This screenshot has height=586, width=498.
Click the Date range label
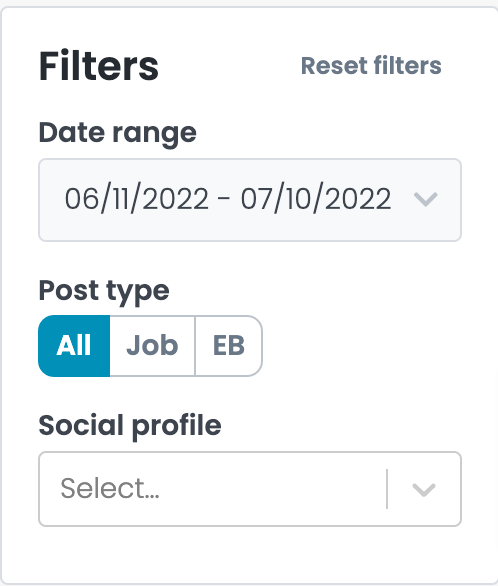[x=117, y=133]
